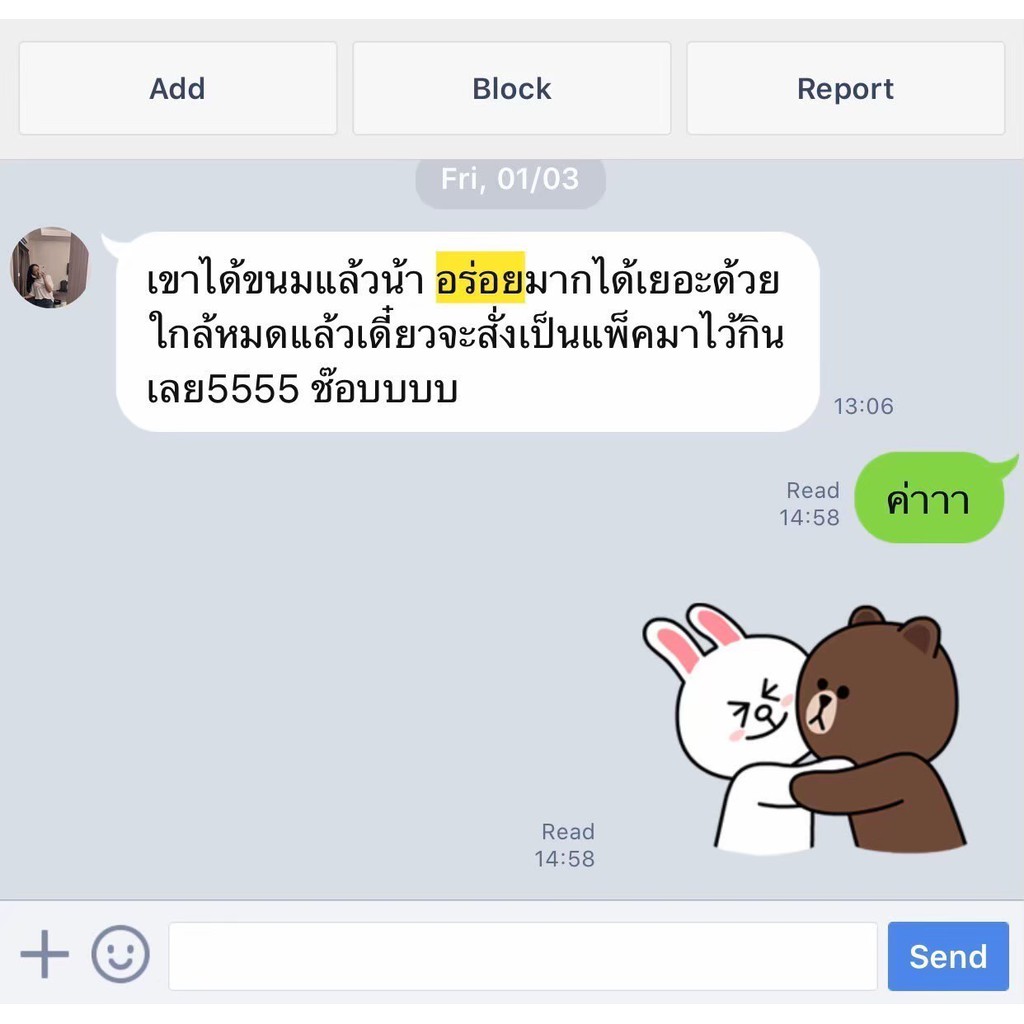1024x1024 pixels.
Task: Open the emoji smiley picker icon
Action: click(120, 954)
